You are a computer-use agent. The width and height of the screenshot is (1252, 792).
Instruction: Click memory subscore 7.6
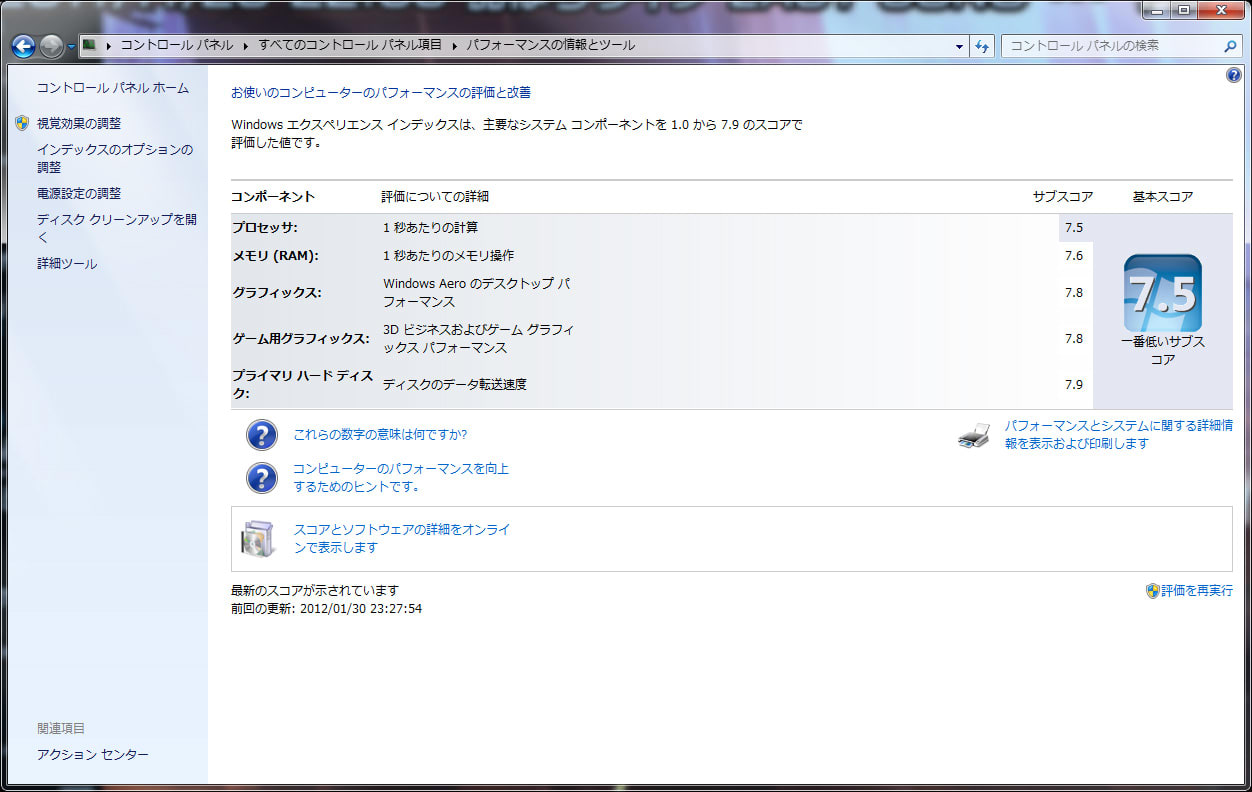(1074, 256)
